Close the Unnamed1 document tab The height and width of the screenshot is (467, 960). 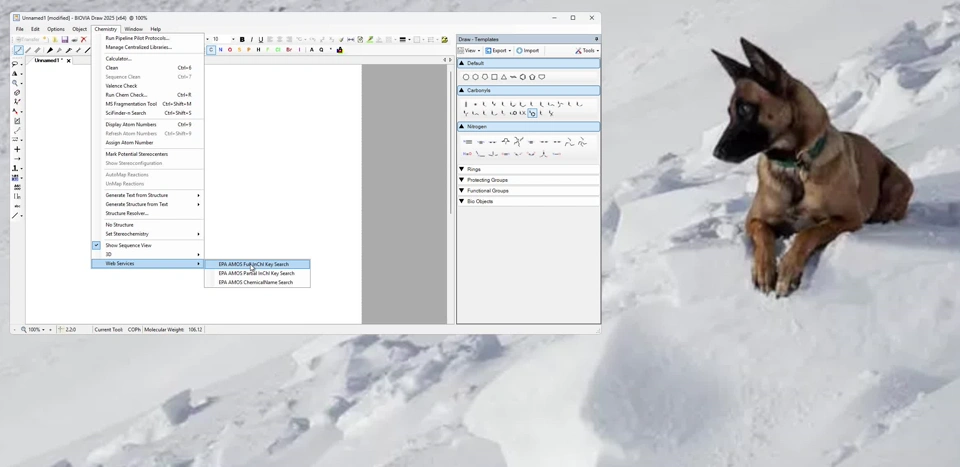tap(68, 60)
